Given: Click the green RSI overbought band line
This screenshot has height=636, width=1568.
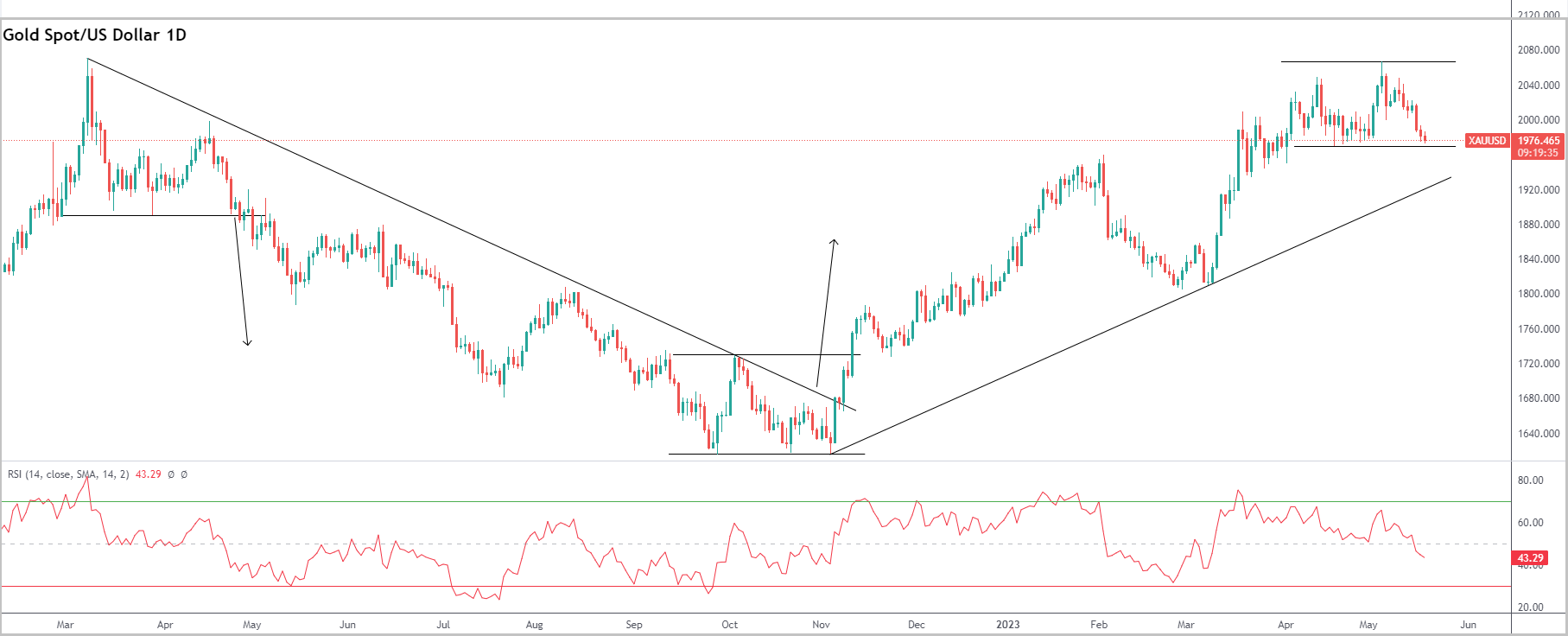Looking at the screenshot, I should point(756,501).
